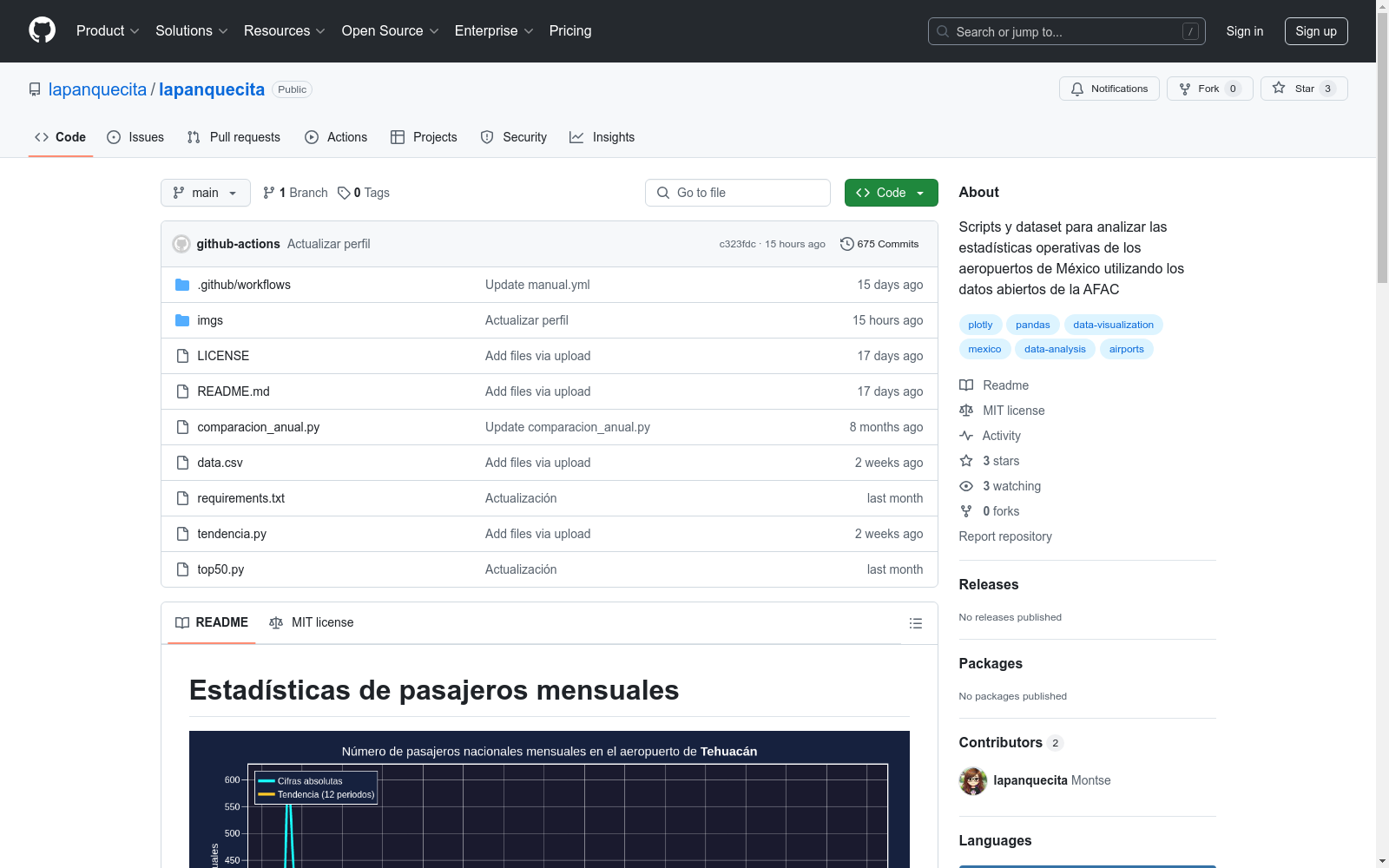
Task: Star this repository
Action: tap(1304, 89)
